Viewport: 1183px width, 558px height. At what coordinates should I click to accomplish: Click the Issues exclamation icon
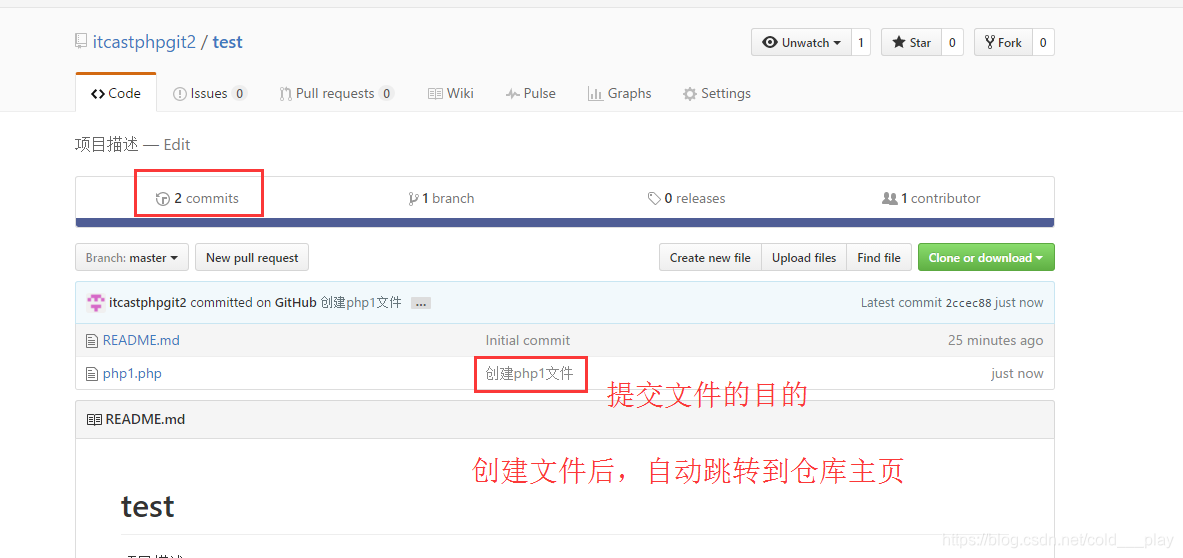[x=180, y=94]
